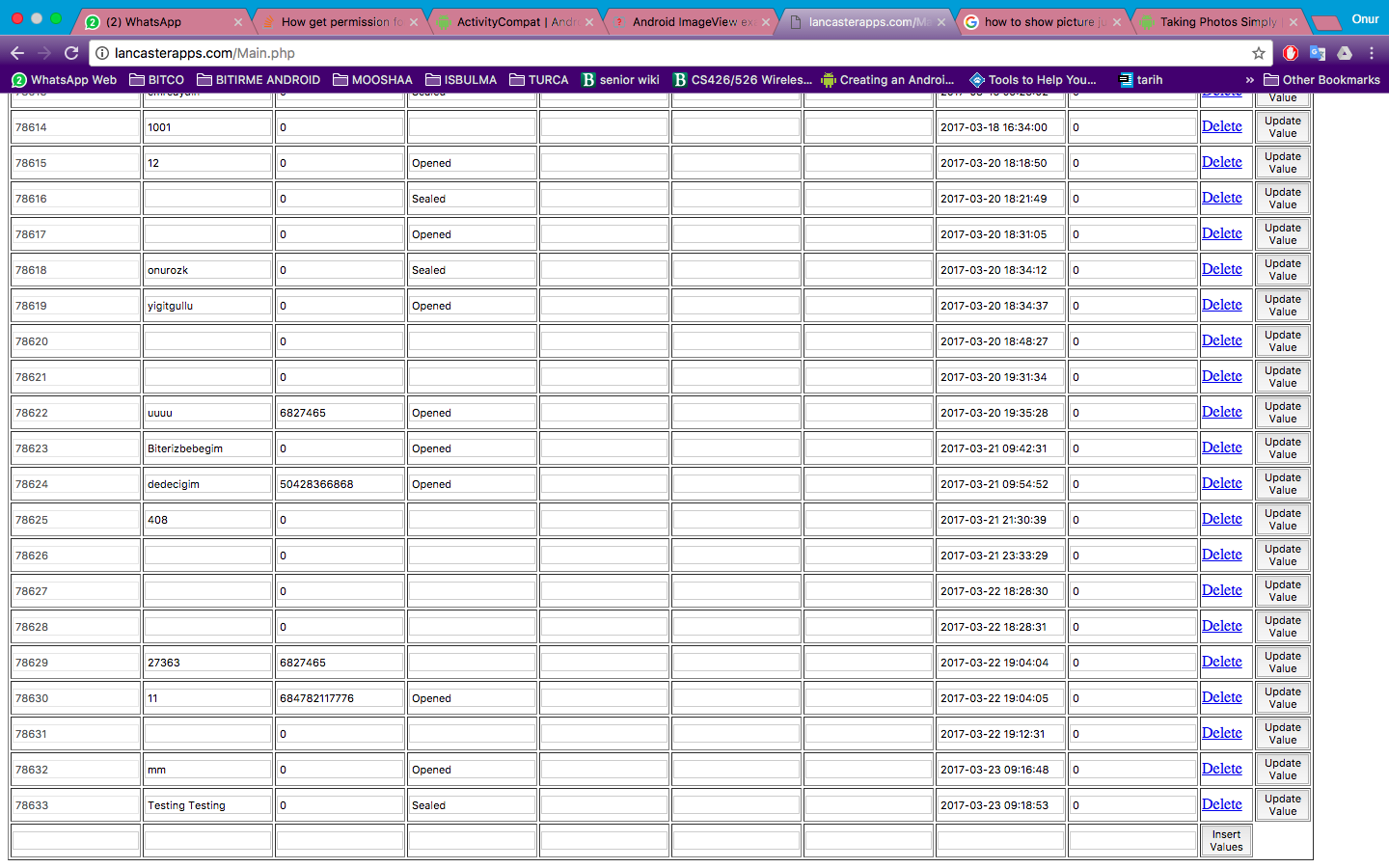Open the BITIRME ANDROID bookmark folder

pyautogui.click(x=258, y=80)
